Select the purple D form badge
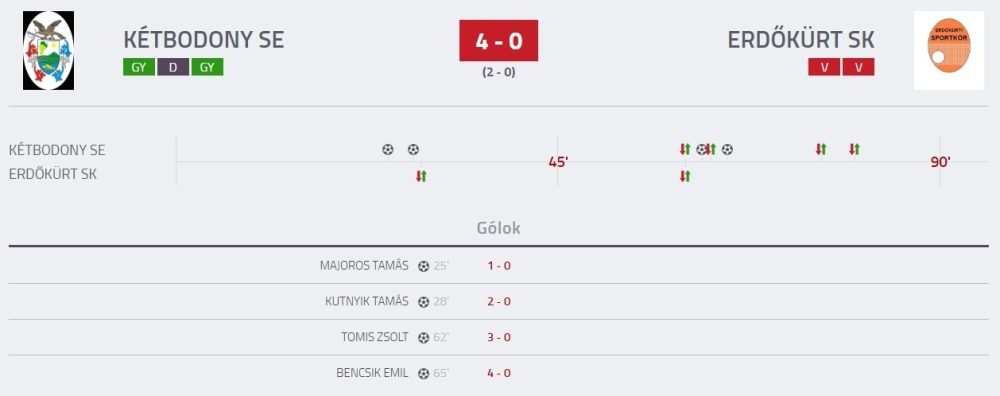The height and width of the screenshot is (396, 1000). pos(173,67)
